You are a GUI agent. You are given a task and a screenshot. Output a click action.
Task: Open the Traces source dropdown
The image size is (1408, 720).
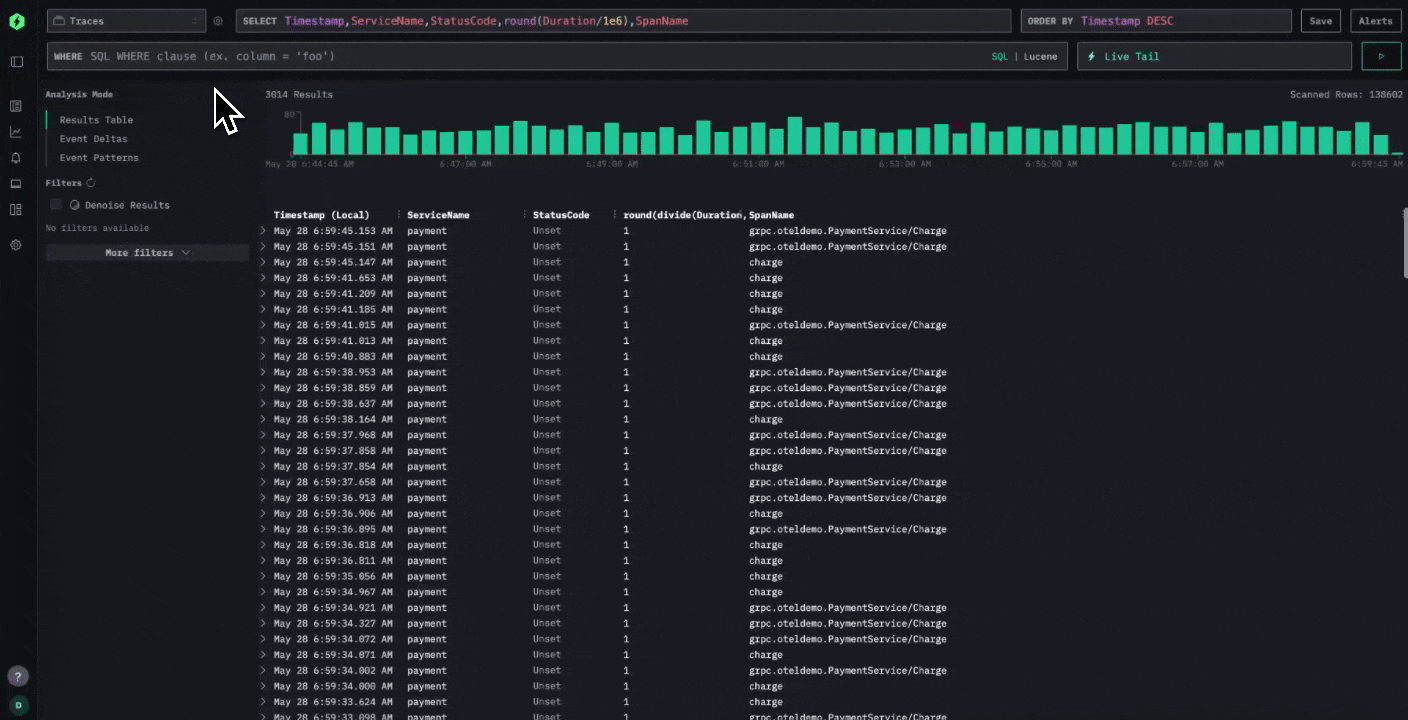126,21
